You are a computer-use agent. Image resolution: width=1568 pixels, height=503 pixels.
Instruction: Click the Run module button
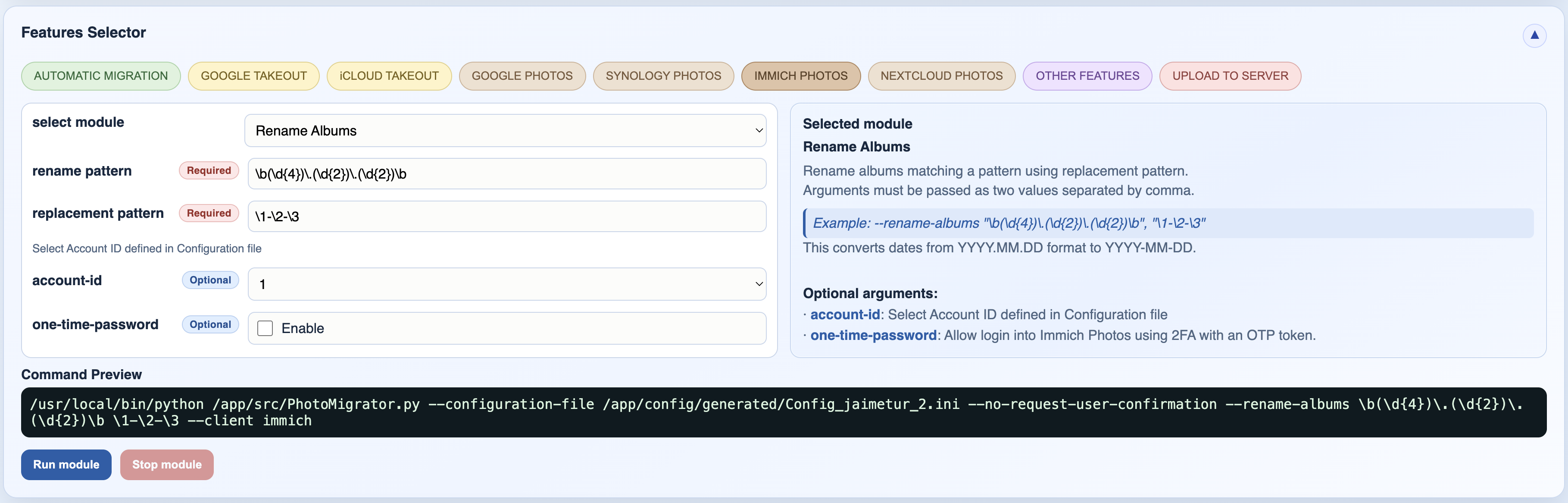(x=66, y=465)
